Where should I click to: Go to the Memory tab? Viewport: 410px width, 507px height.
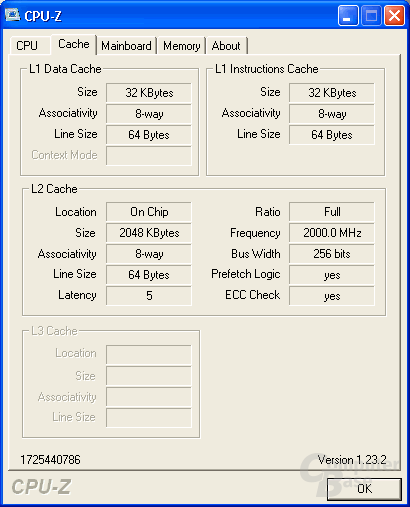click(182, 46)
